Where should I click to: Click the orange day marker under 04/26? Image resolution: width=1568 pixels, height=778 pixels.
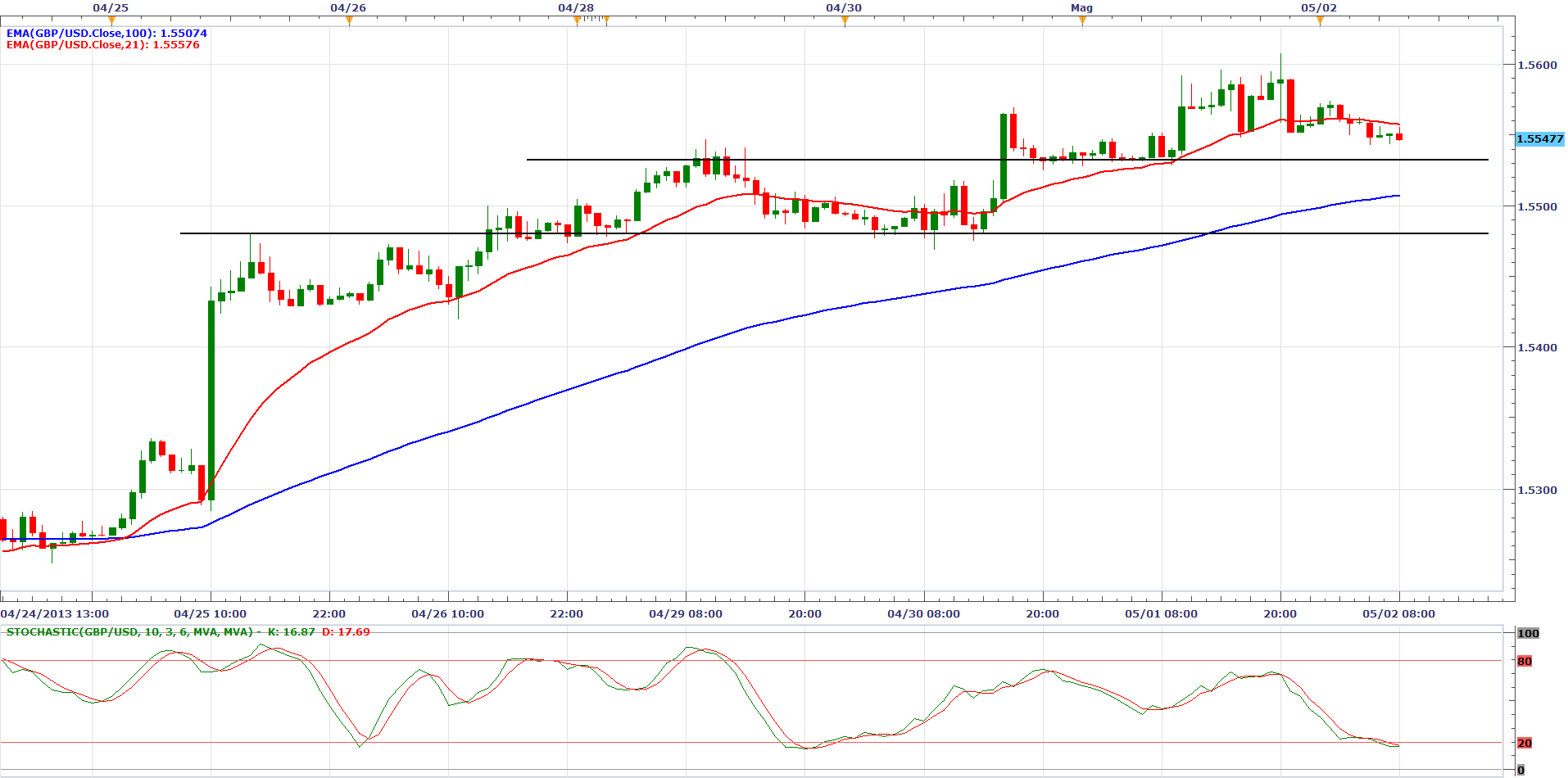(349, 21)
